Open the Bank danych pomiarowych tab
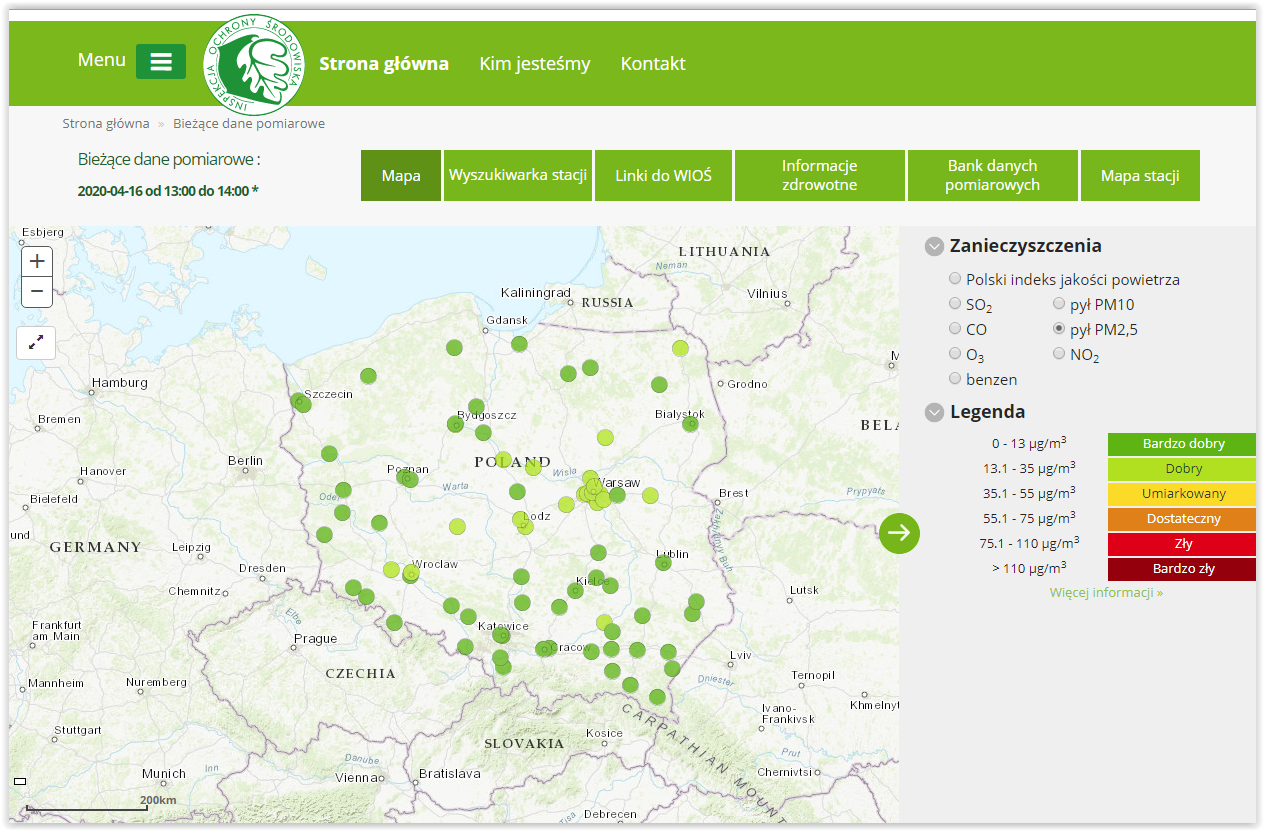 [x=992, y=176]
